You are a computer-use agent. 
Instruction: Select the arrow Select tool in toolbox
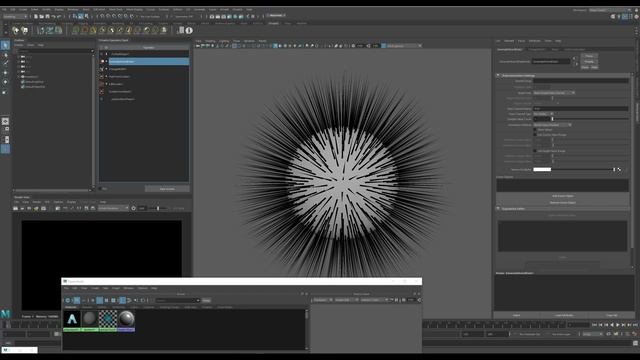click(x=5, y=45)
